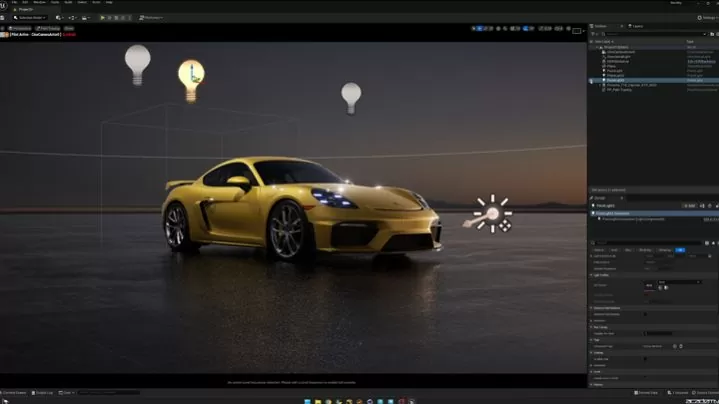
Task: Open the Platforms dropdown in toolbar
Action: point(151,17)
